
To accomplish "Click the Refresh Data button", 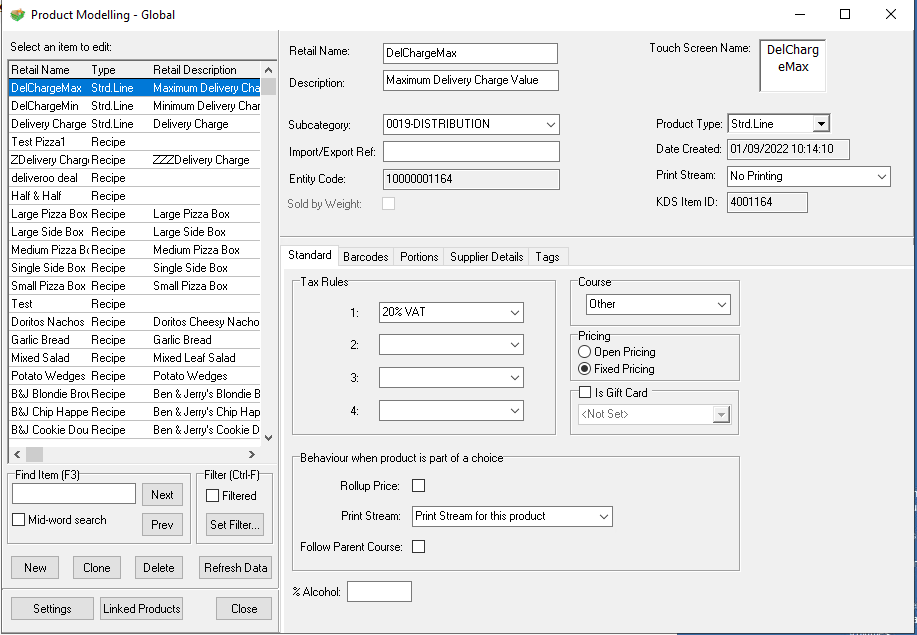I will click(x=235, y=568).
